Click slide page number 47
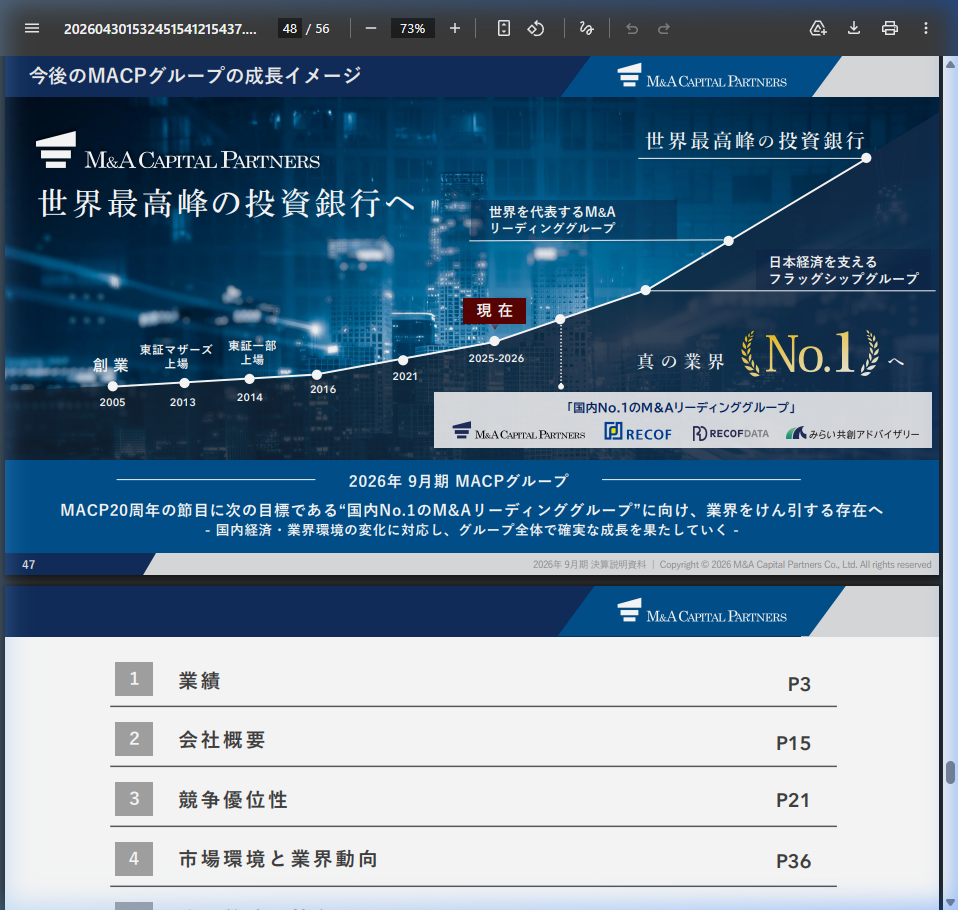Screen dimensions: 958x910 28,565
